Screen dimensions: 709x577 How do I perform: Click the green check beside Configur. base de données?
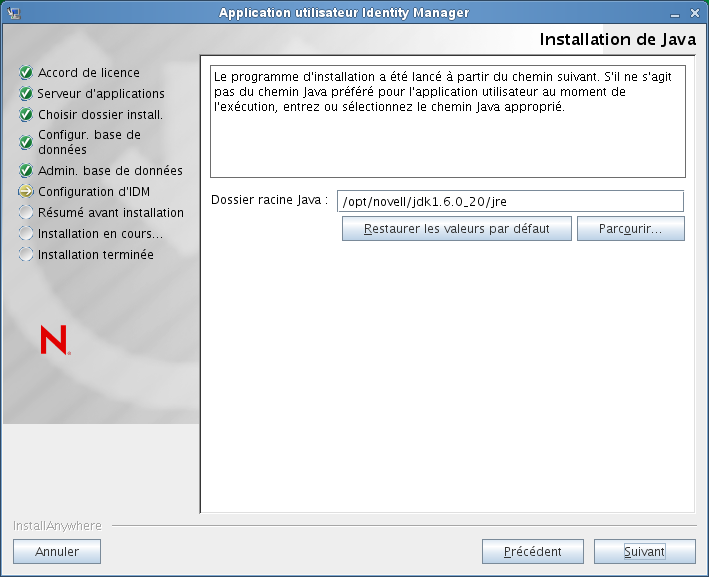[26, 142]
